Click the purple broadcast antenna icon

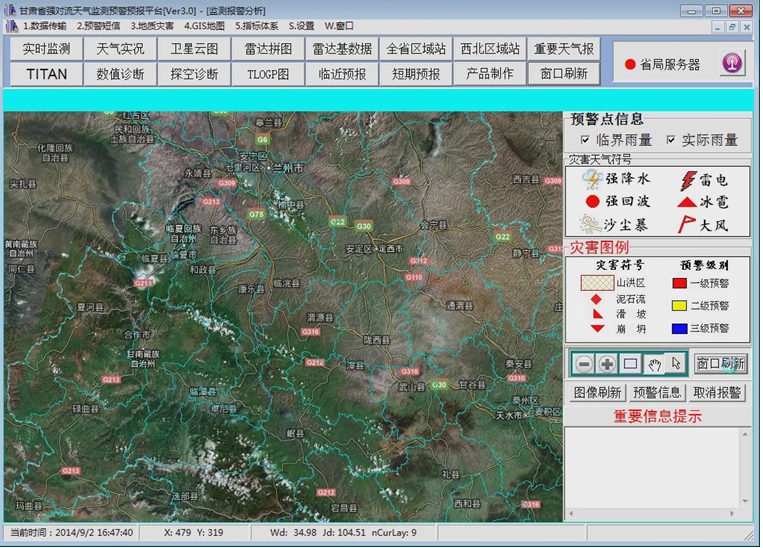(x=732, y=63)
